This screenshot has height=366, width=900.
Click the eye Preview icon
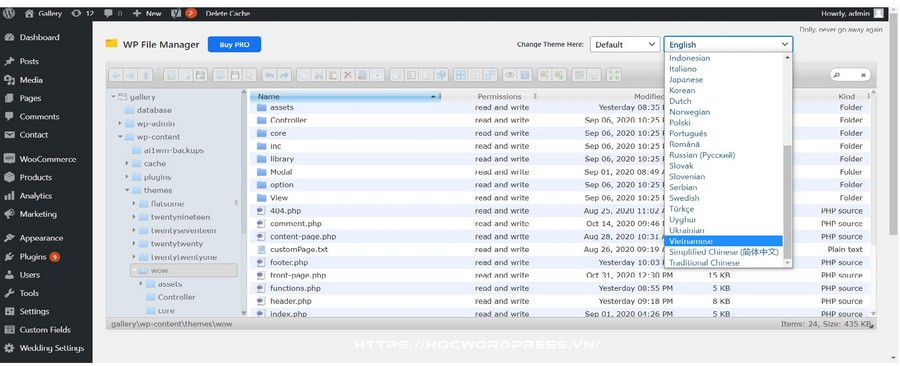(x=510, y=75)
